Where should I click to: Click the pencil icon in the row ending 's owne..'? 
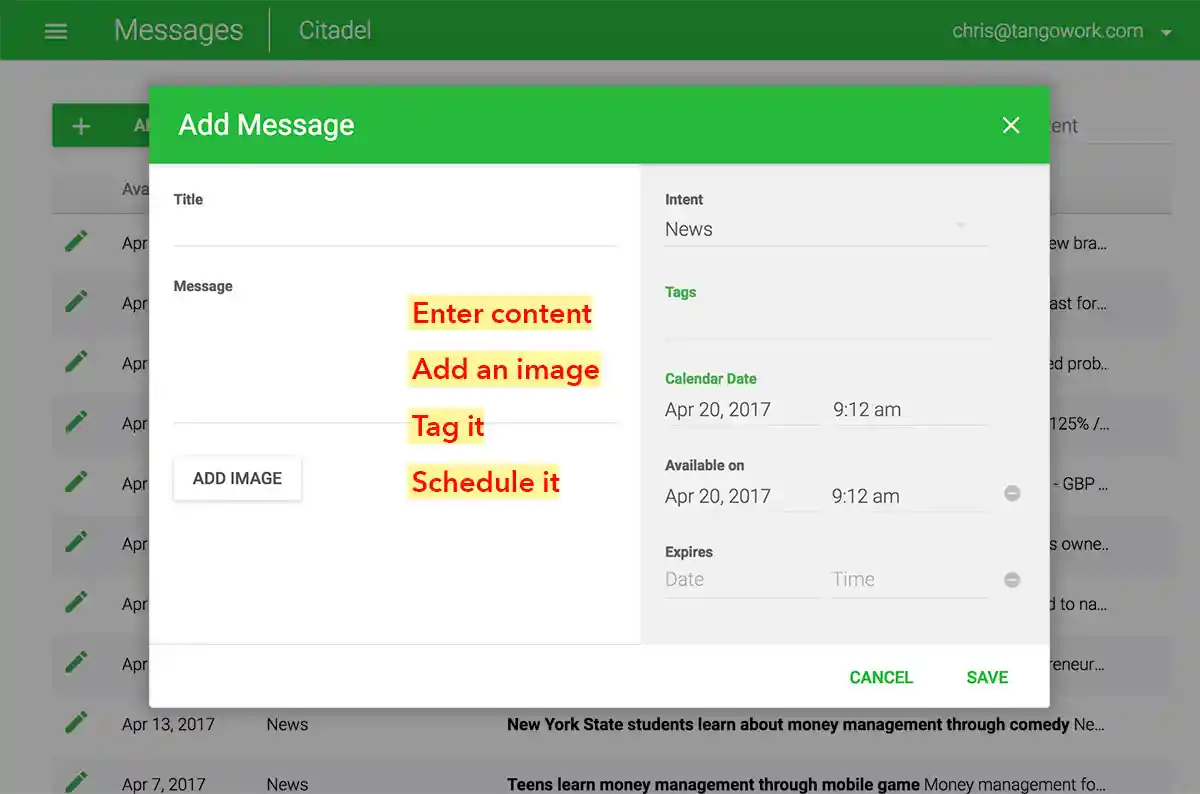[x=76, y=542]
